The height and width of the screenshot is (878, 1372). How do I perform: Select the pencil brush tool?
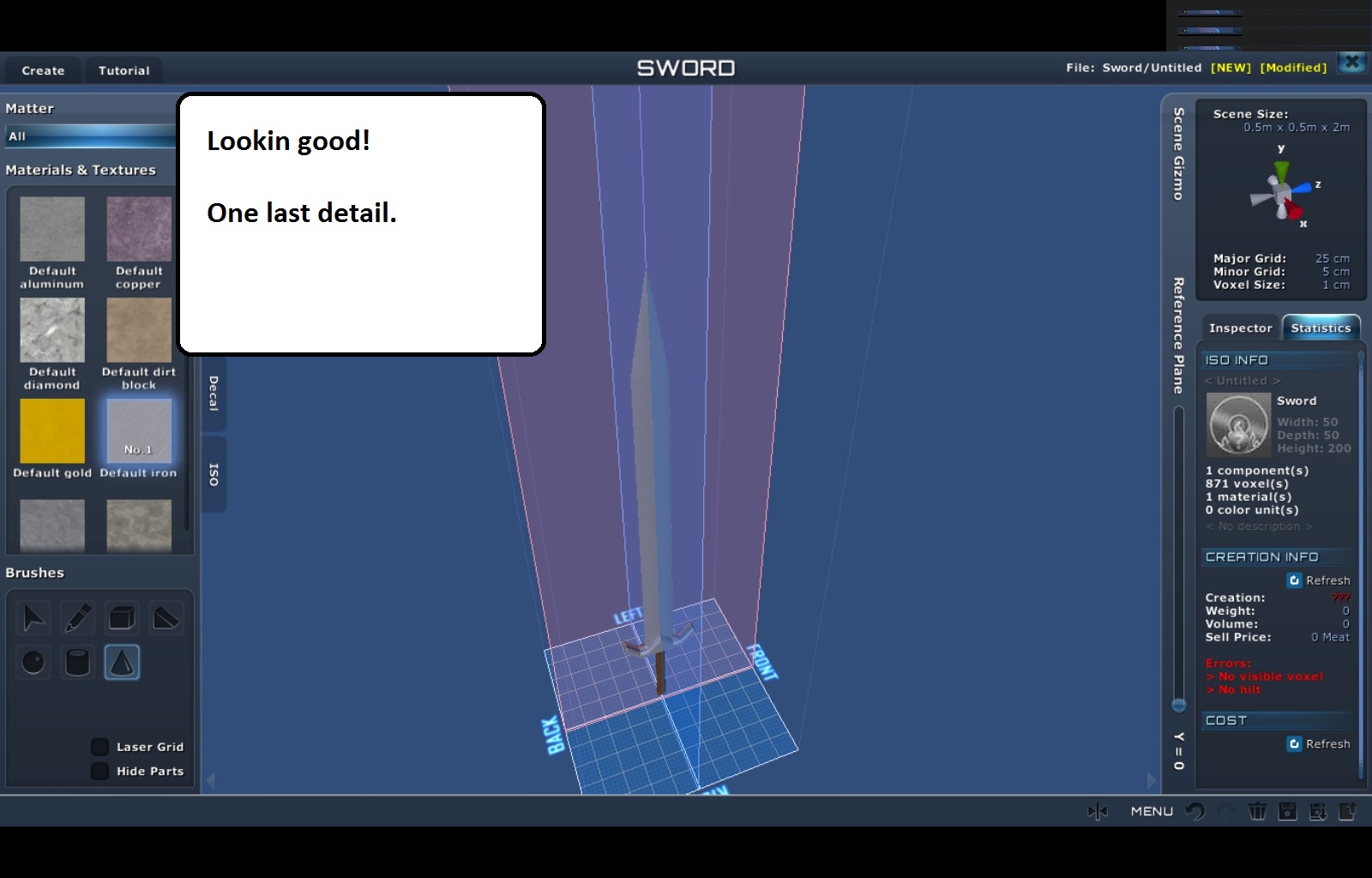pos(77,617)
